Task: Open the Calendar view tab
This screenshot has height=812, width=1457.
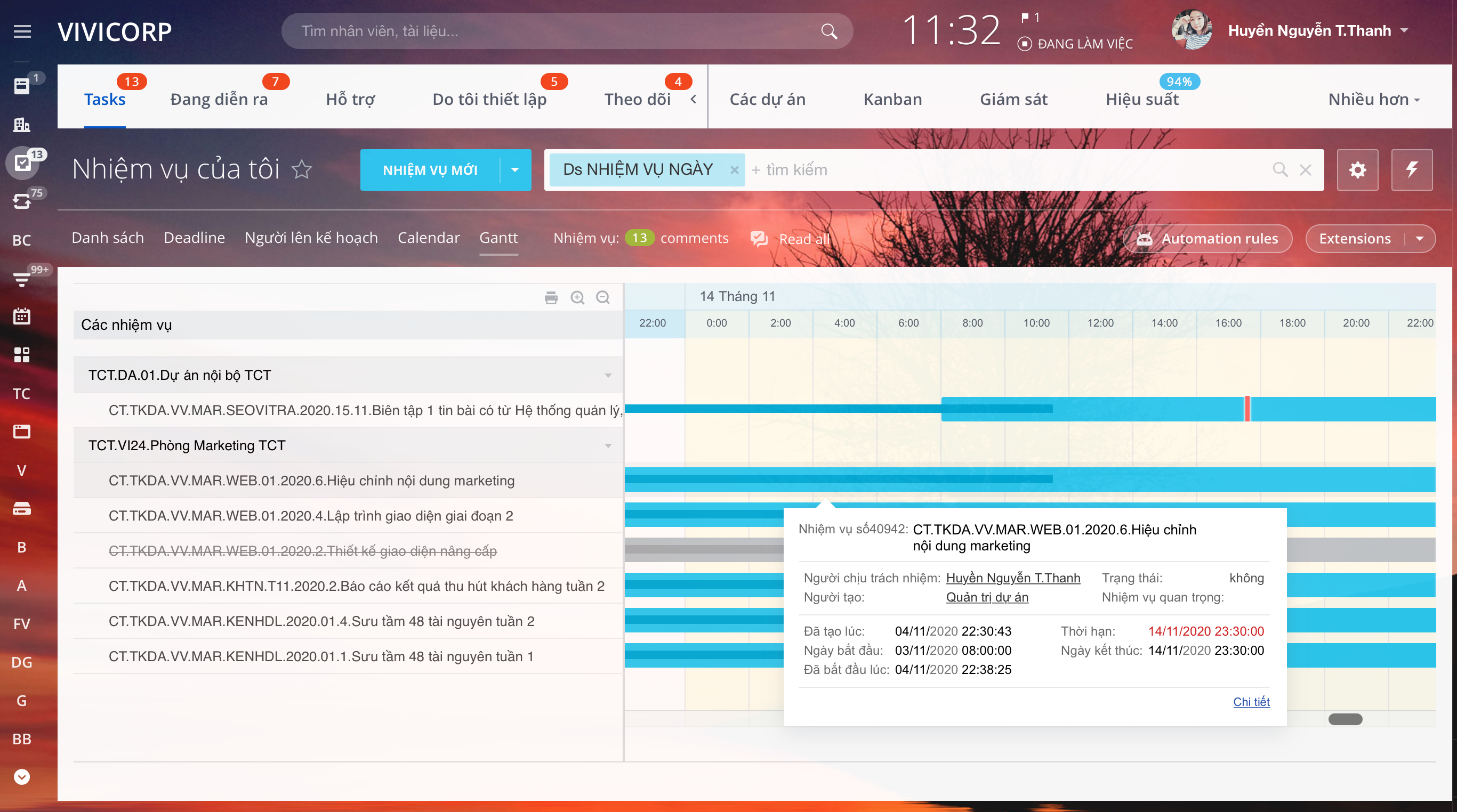Action: coord(428,238)
